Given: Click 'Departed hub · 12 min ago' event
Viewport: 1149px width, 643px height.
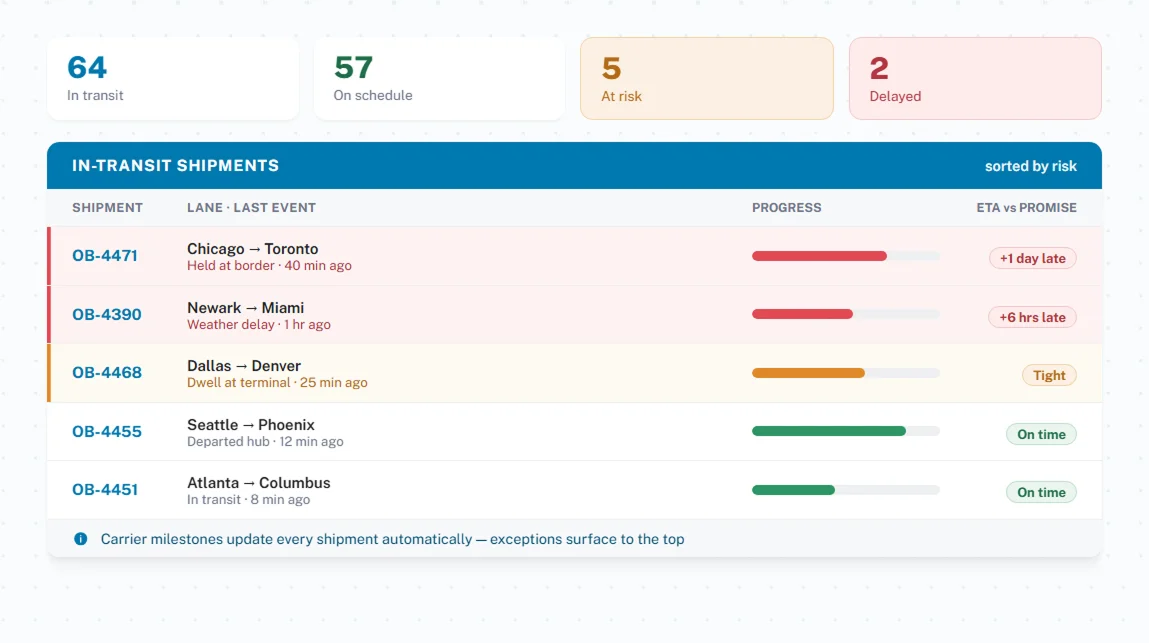Looking at the screenshot, I should (x=265, y=441).
